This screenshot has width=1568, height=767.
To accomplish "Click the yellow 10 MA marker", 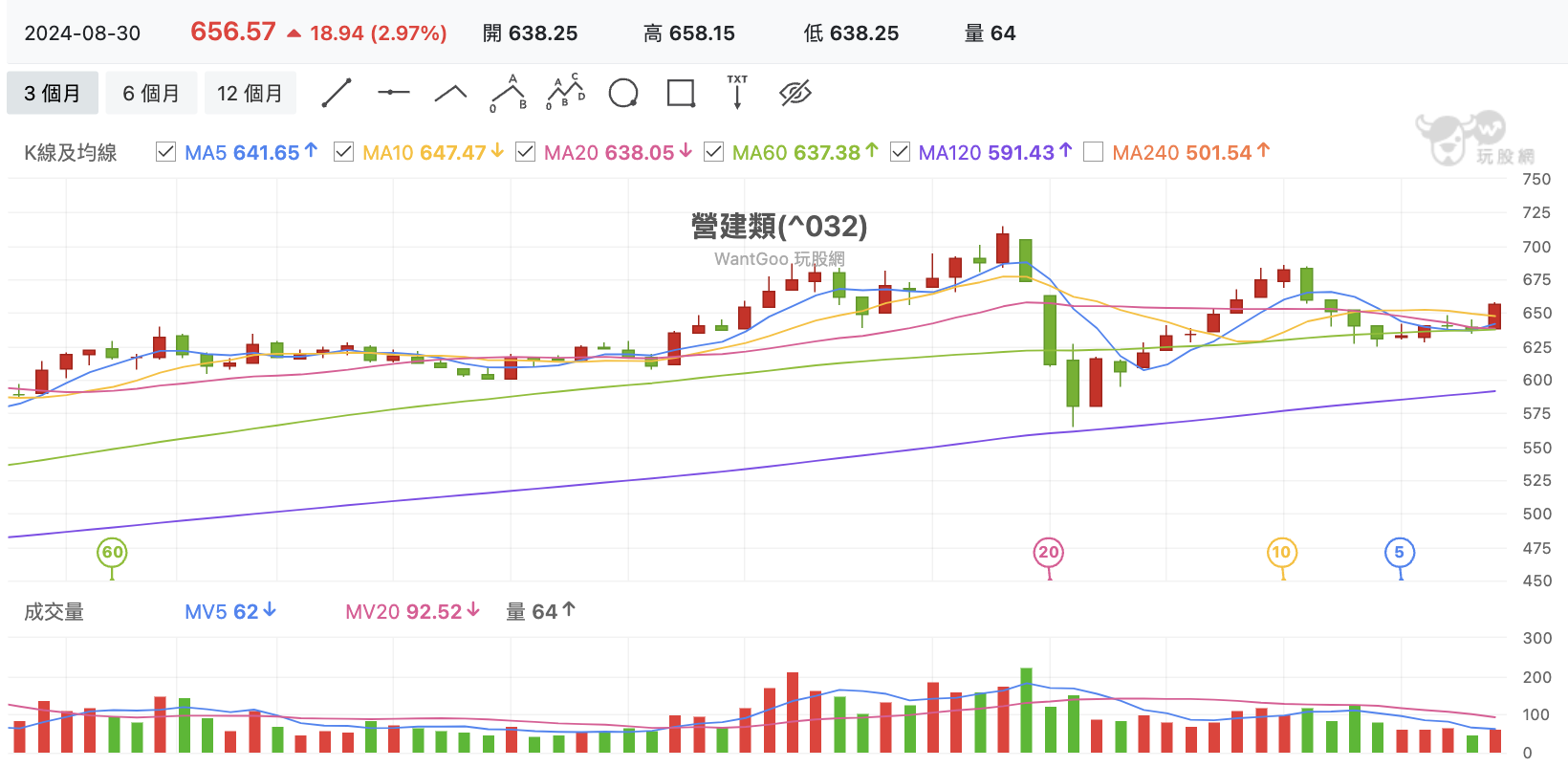I will click(1281, 552).
